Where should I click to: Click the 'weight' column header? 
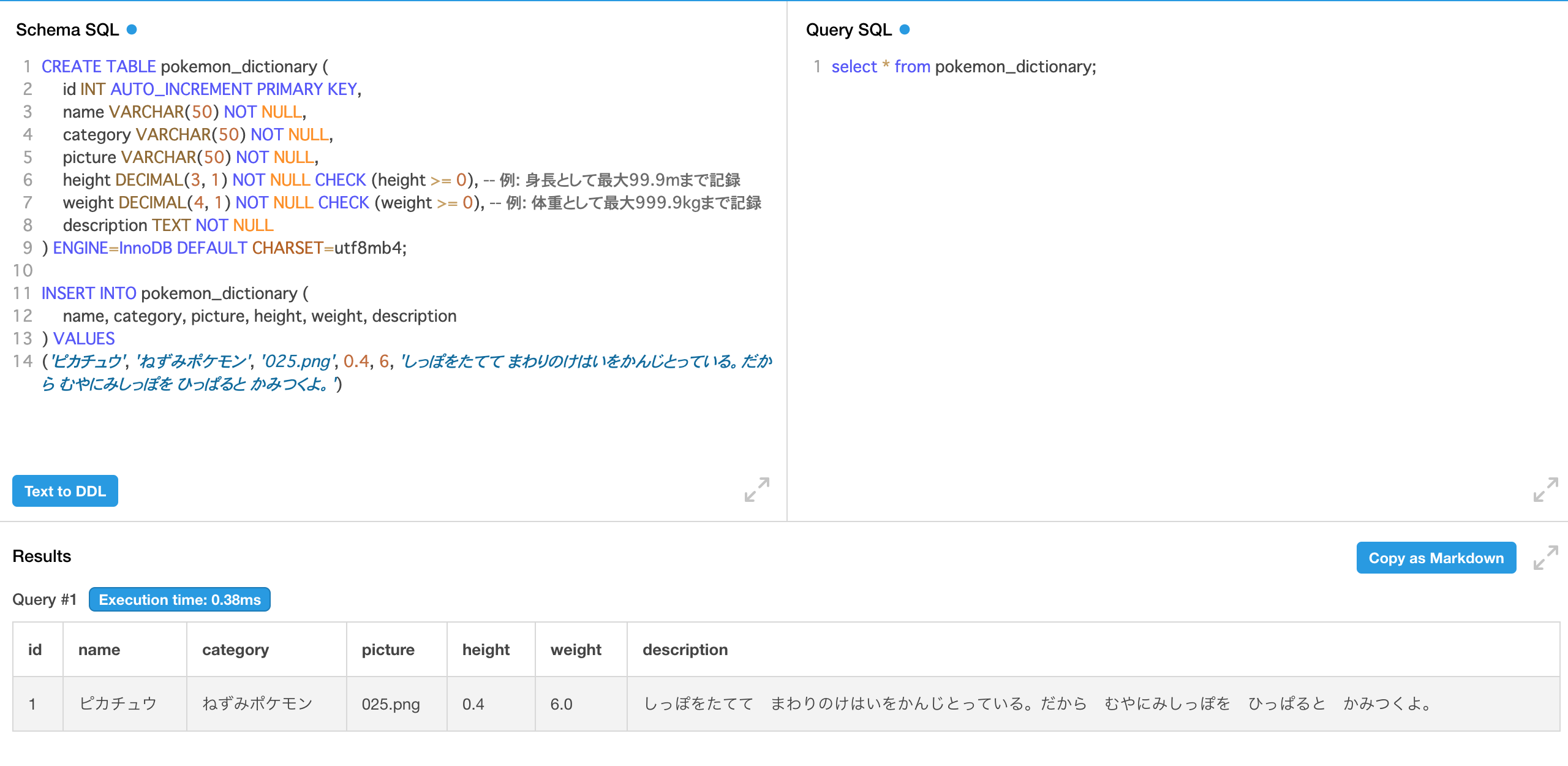(581, 650)
